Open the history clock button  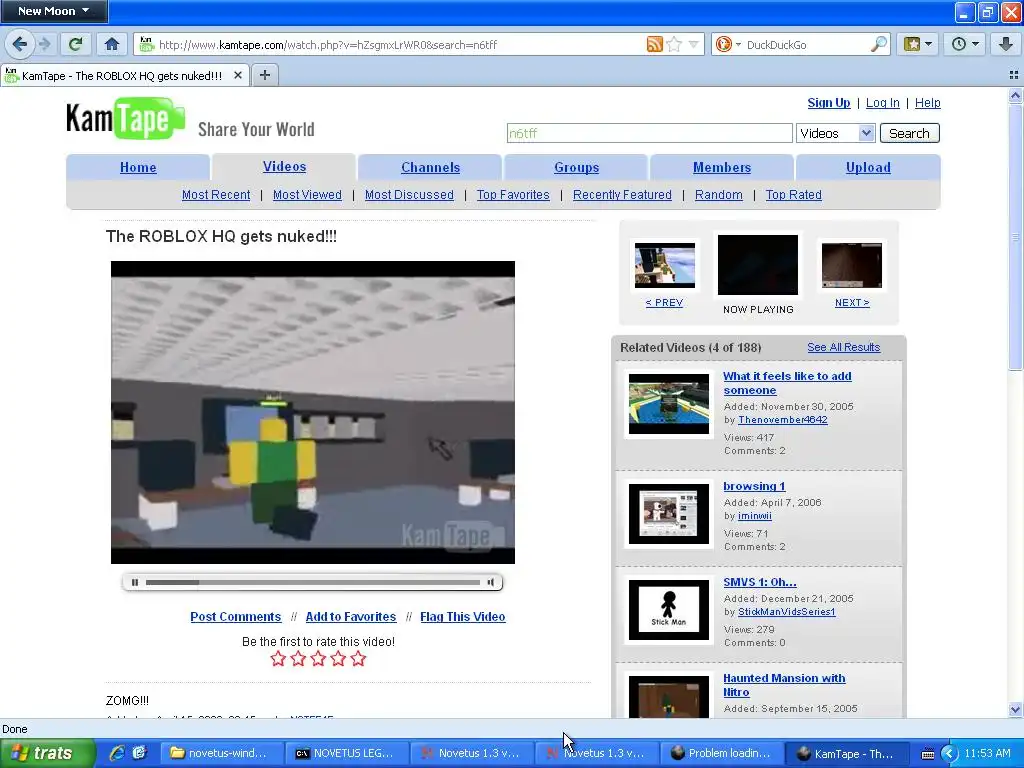(965, 44)
